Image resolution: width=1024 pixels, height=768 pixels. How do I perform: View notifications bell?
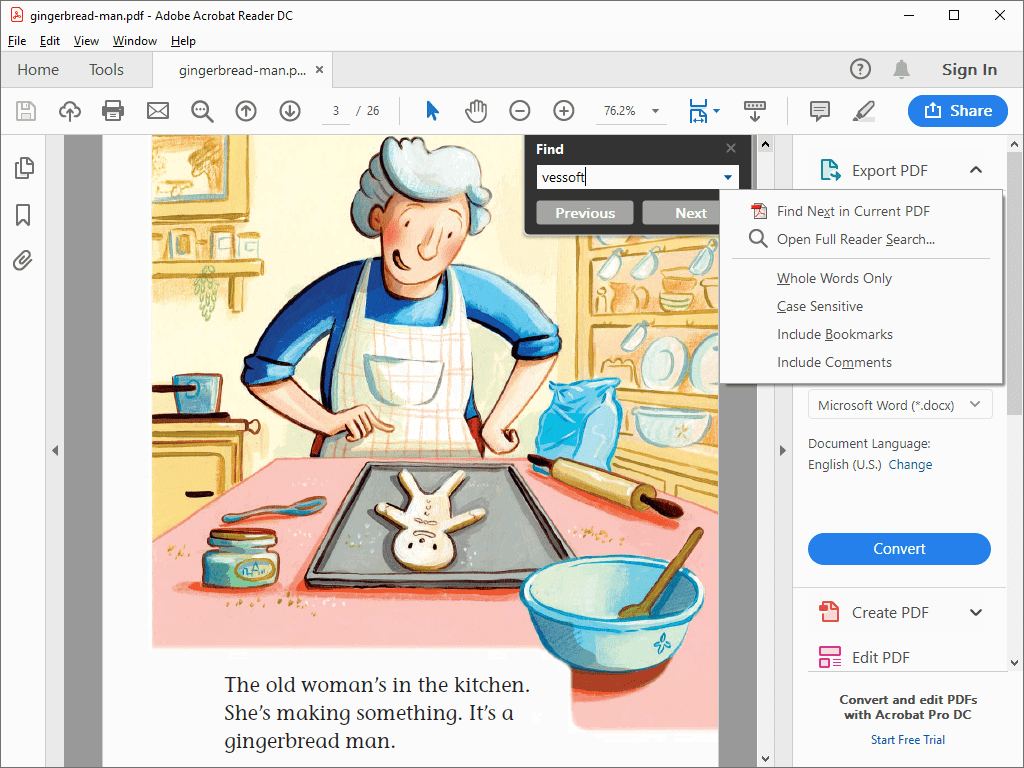pyautogui.click(x=901, y=69)
